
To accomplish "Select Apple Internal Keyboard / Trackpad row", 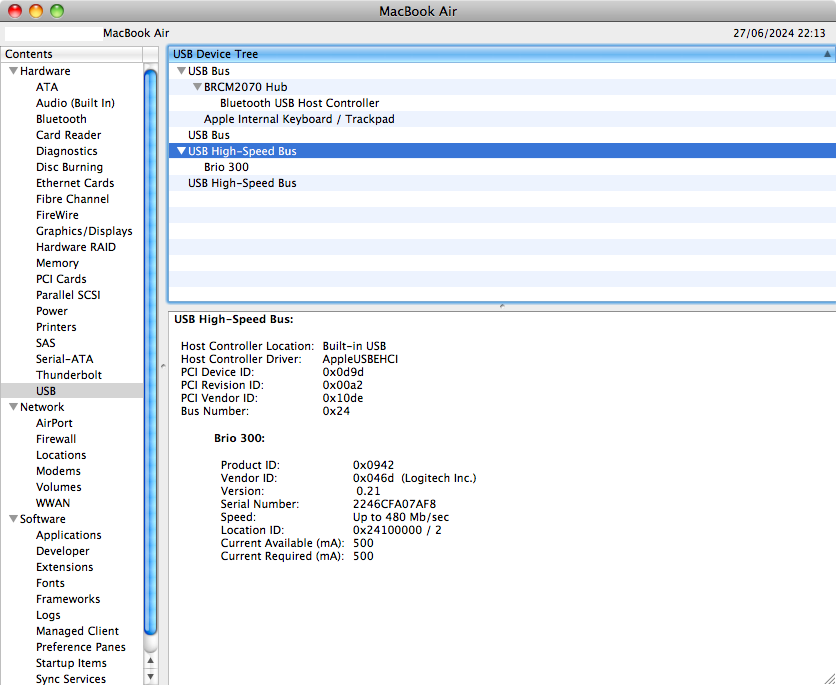I will (x=502, y=119).
